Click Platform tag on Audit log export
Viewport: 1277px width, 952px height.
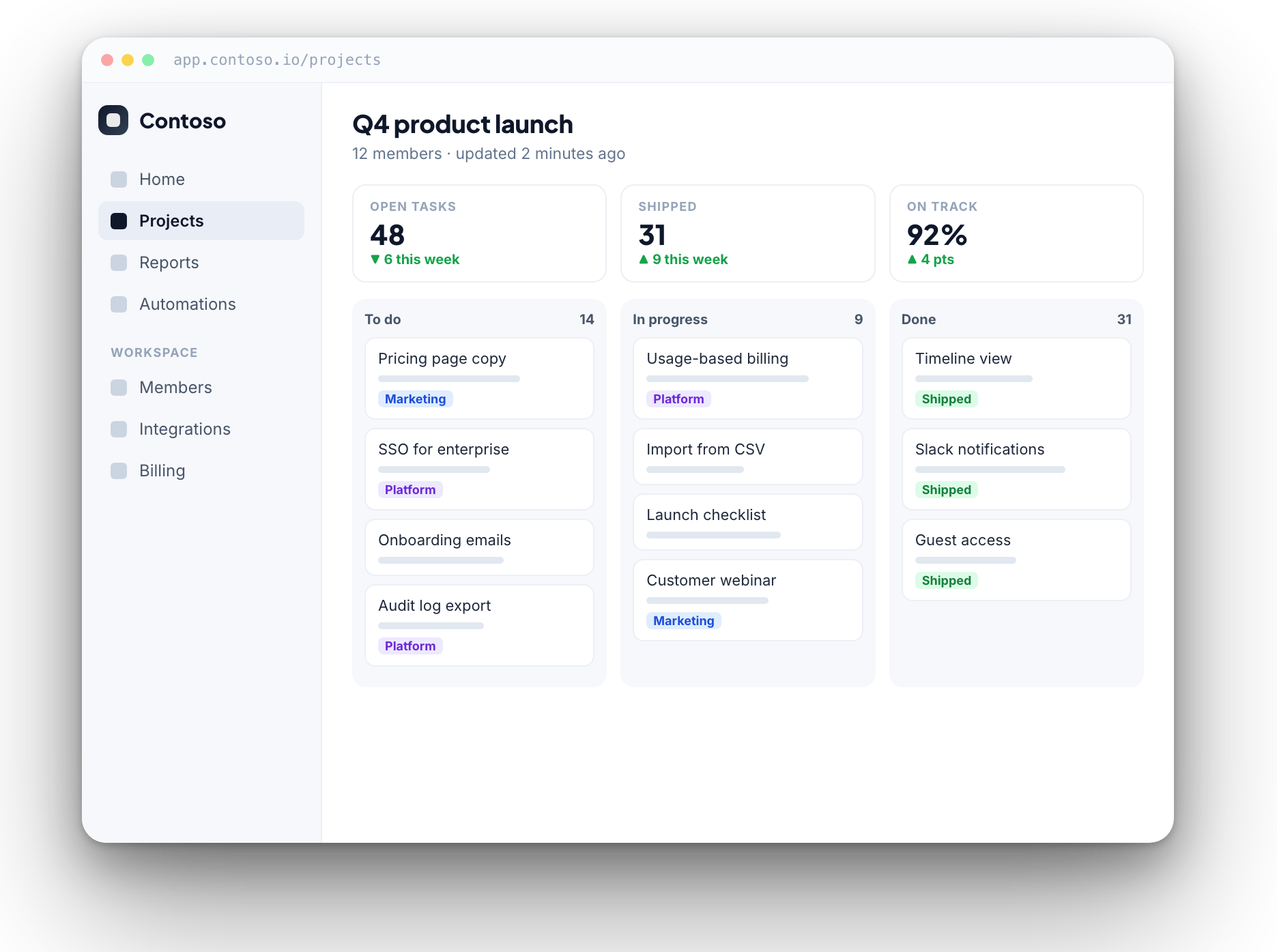pos(410,646)
